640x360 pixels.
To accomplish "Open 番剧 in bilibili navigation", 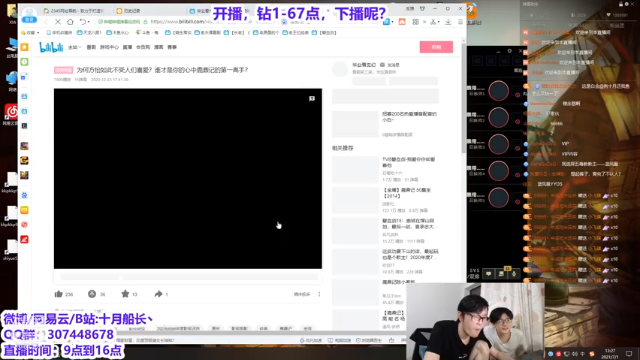I will [x=91, y=47].
